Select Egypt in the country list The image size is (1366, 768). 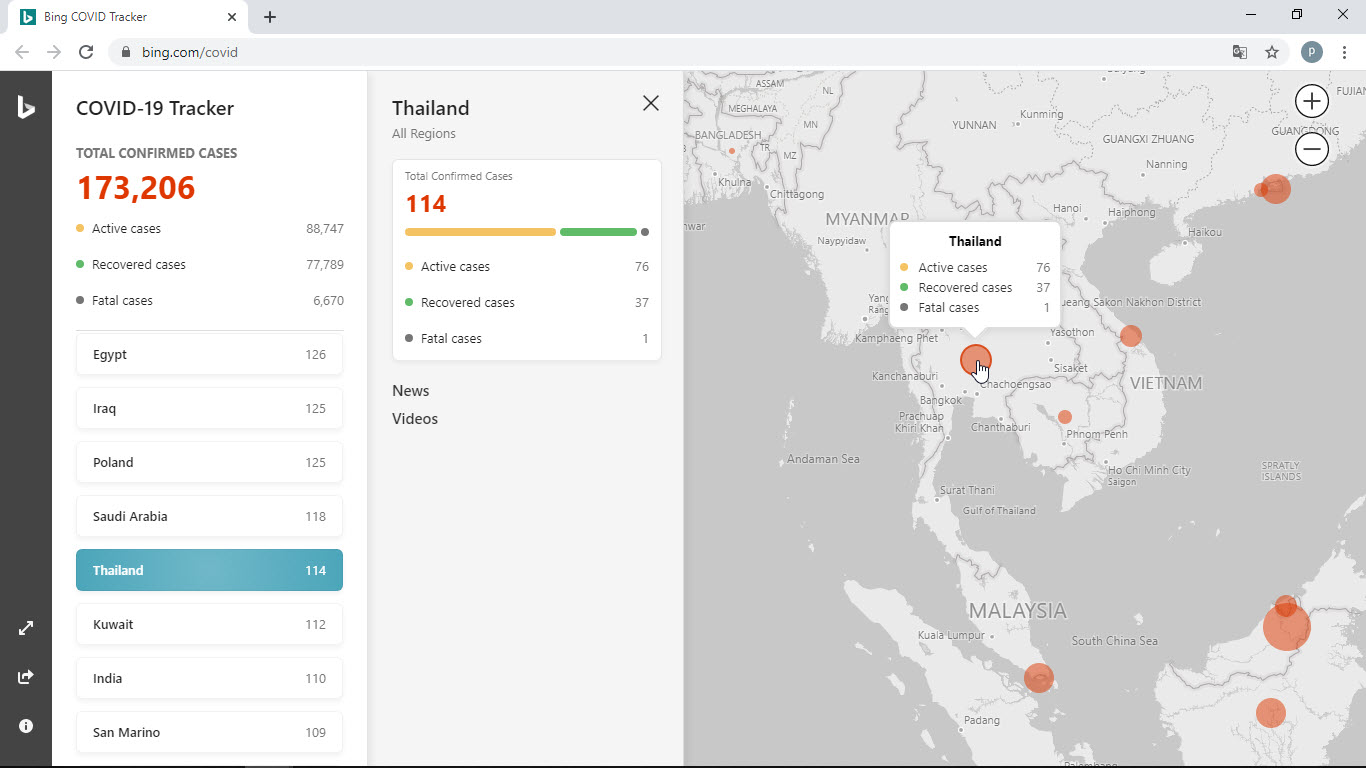coord(209,354)
